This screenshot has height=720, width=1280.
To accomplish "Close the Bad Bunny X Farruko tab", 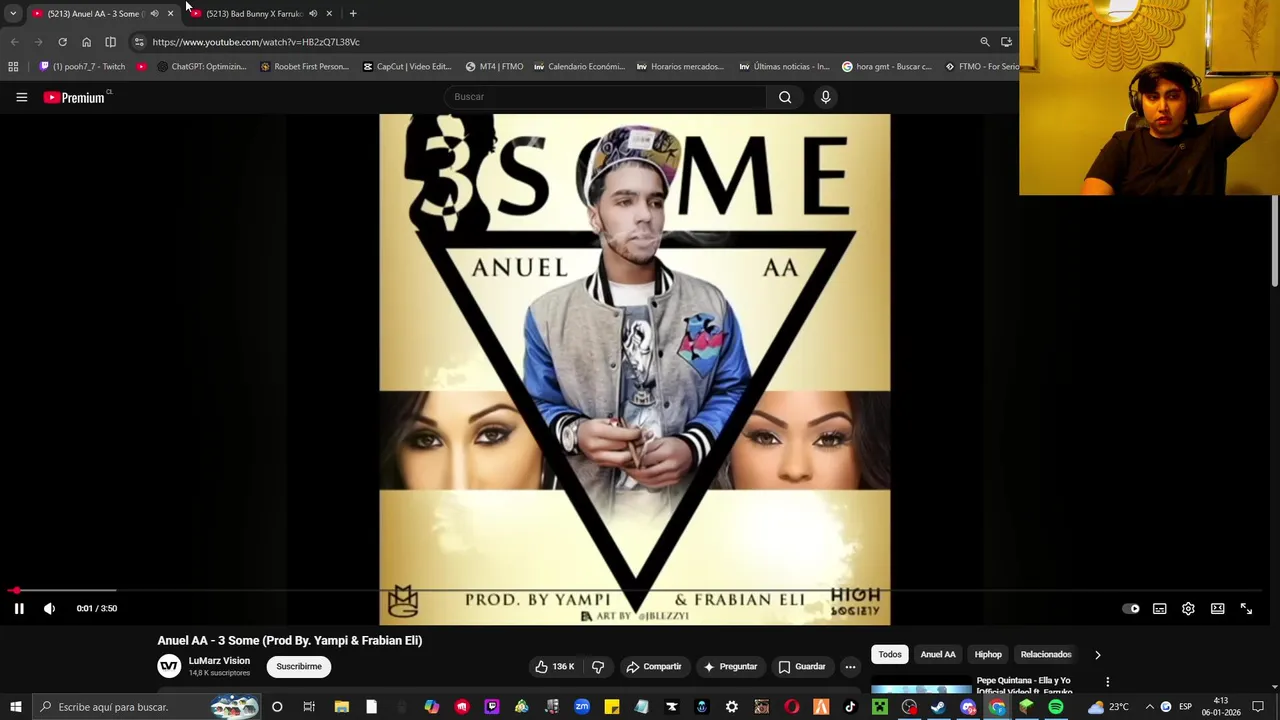I will point(329,14).
